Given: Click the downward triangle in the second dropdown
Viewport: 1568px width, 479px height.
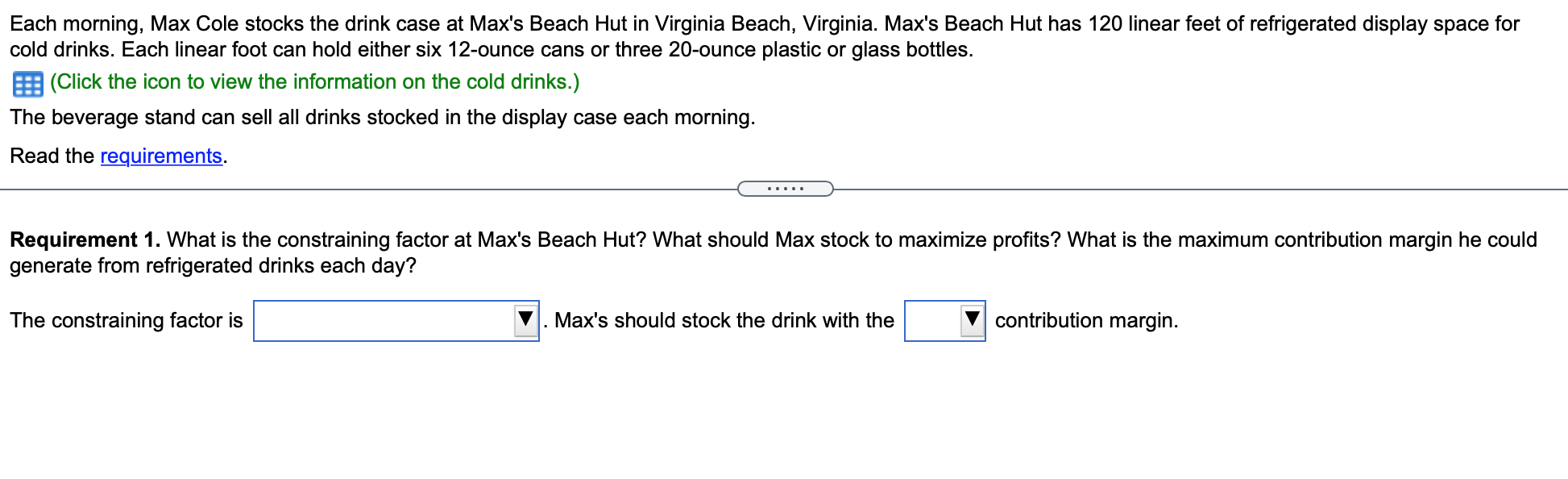Looking at the screenshot, I should [973, 320].
